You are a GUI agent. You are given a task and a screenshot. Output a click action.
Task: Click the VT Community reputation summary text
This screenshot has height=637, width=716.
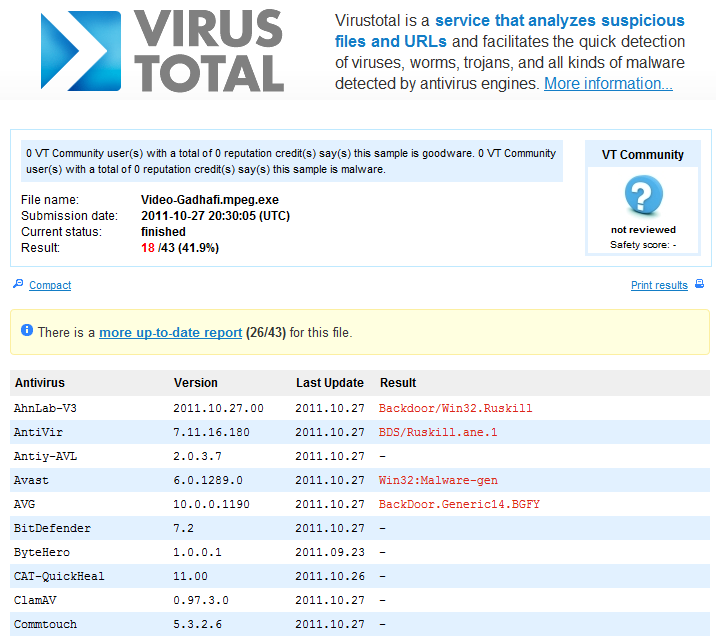[291, 161]
